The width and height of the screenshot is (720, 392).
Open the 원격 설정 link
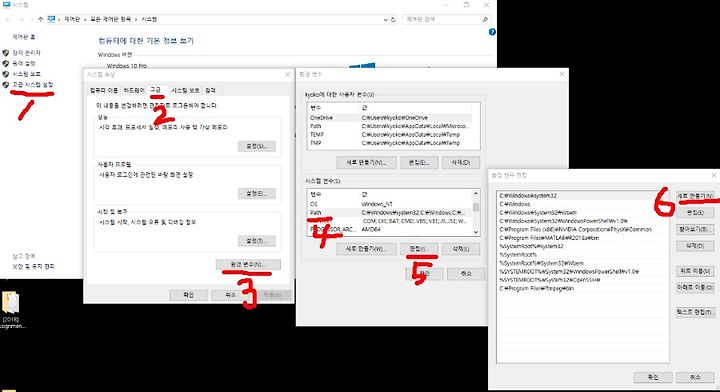[23, 63]
